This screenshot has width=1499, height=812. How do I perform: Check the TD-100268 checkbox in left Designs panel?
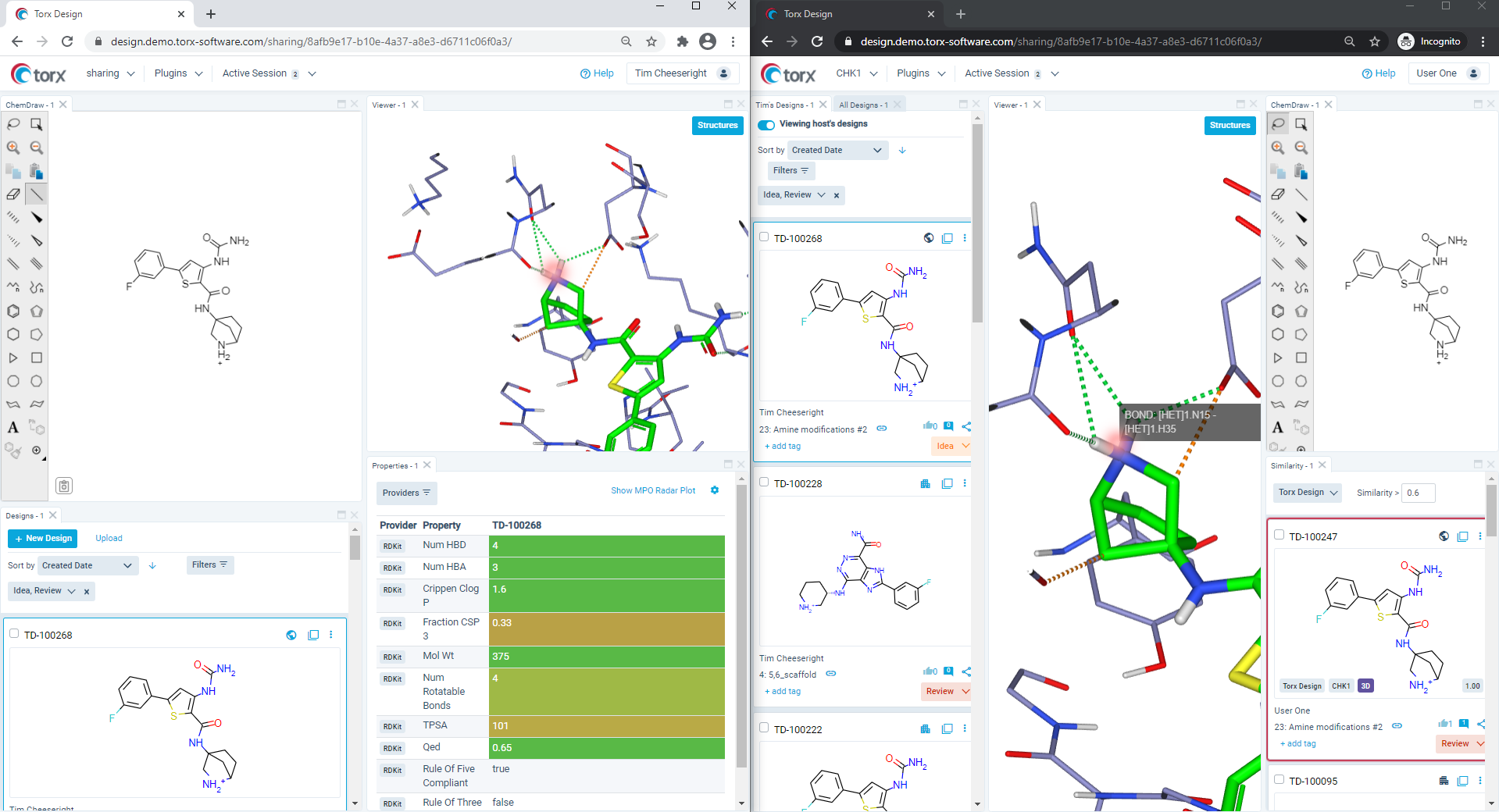[14, 634]
